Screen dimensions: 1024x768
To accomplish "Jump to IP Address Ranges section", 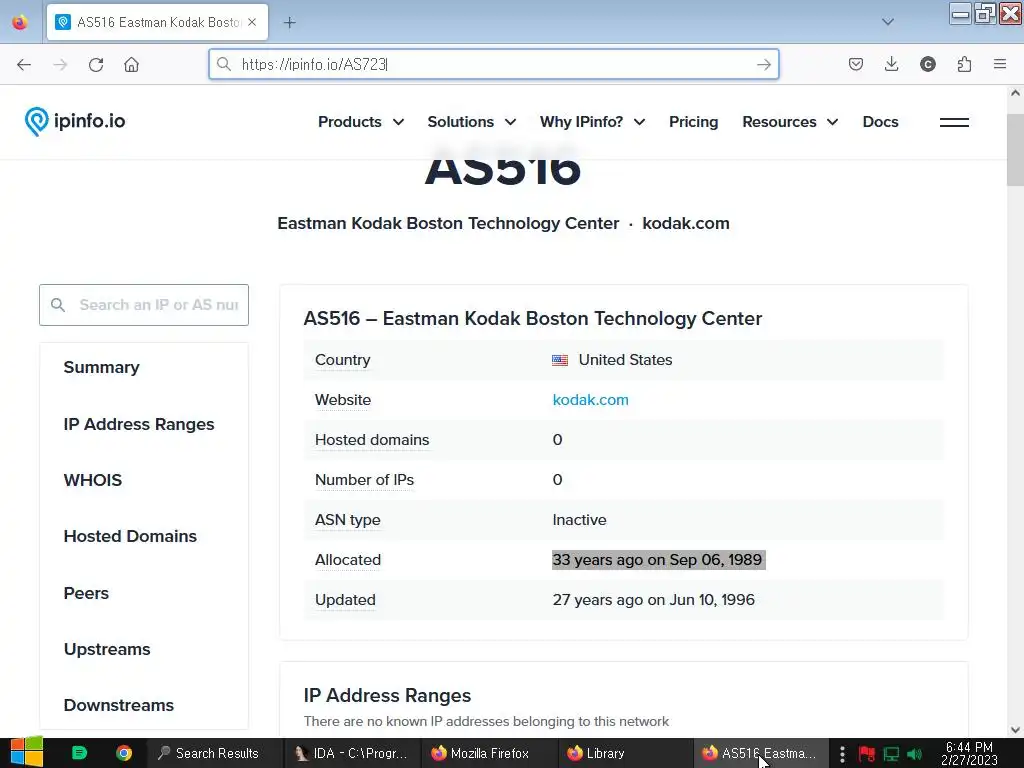I will point(138,424).
